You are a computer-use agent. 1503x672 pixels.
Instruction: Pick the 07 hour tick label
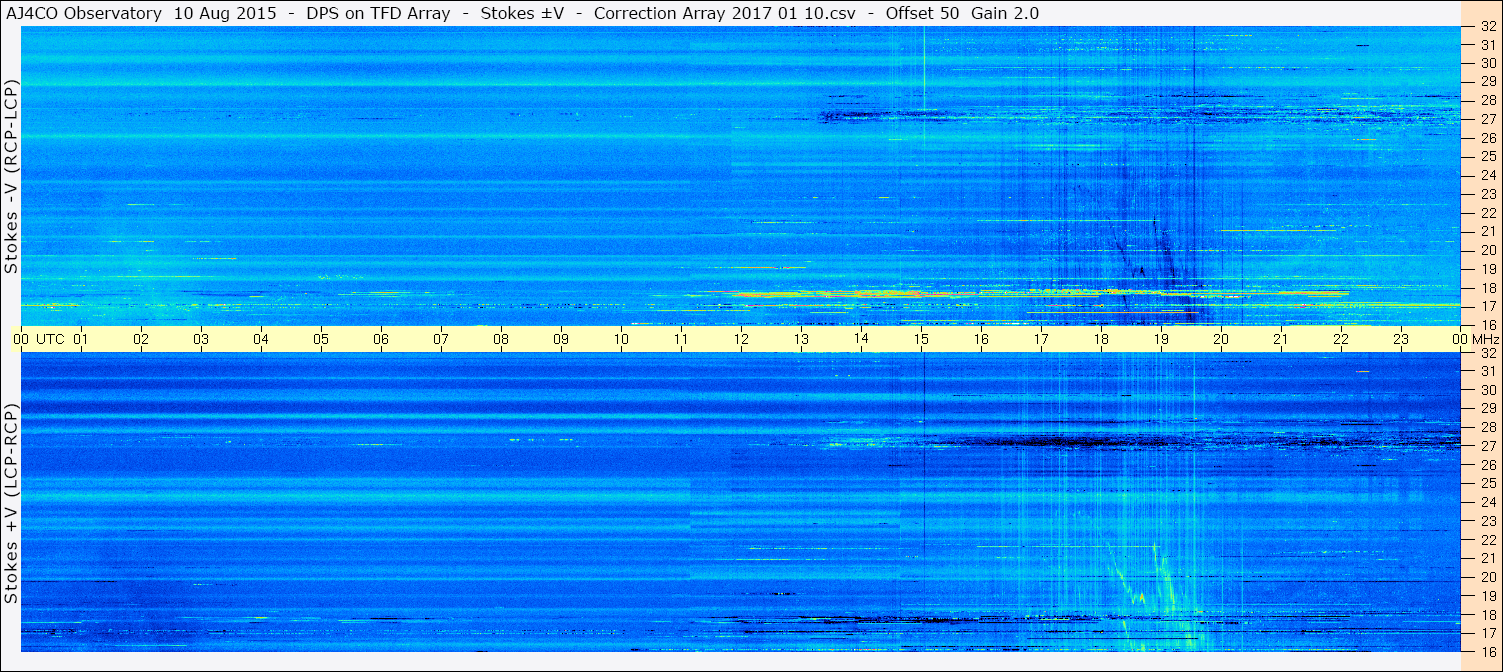[441, 339]
